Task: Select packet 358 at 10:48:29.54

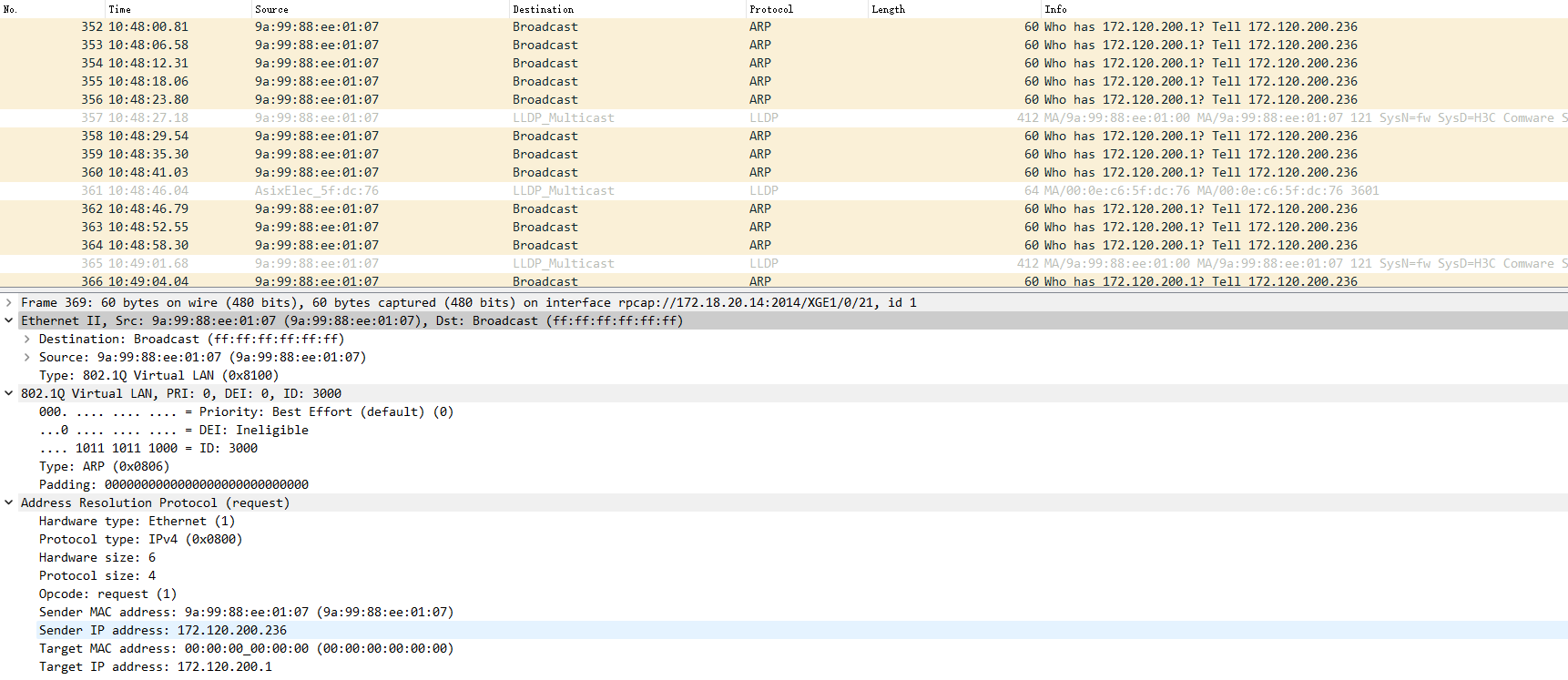Action: 784,137
